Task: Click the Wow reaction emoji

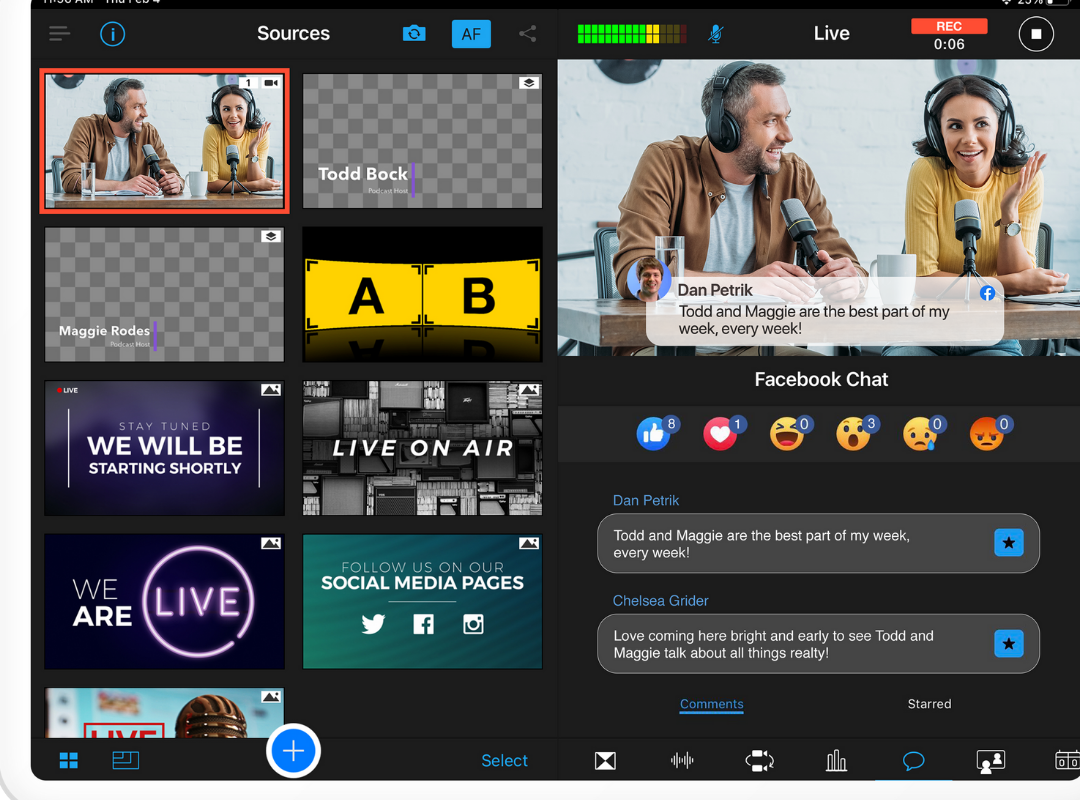Action: (854, 433)
